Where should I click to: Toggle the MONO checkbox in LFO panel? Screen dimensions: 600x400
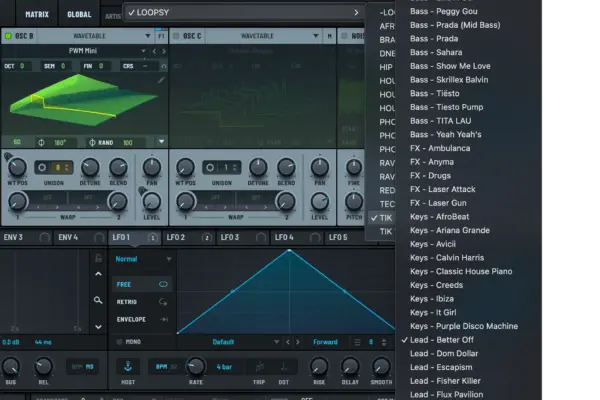click(119, 341)
